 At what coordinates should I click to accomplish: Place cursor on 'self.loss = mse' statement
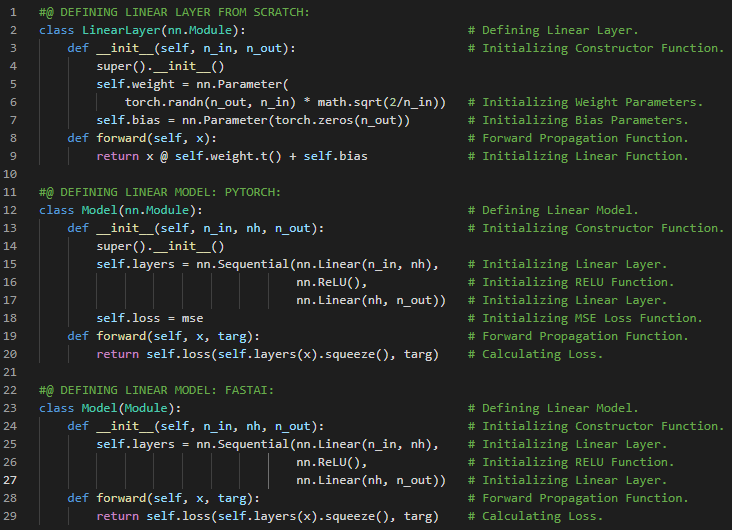[x=150, y=318]
